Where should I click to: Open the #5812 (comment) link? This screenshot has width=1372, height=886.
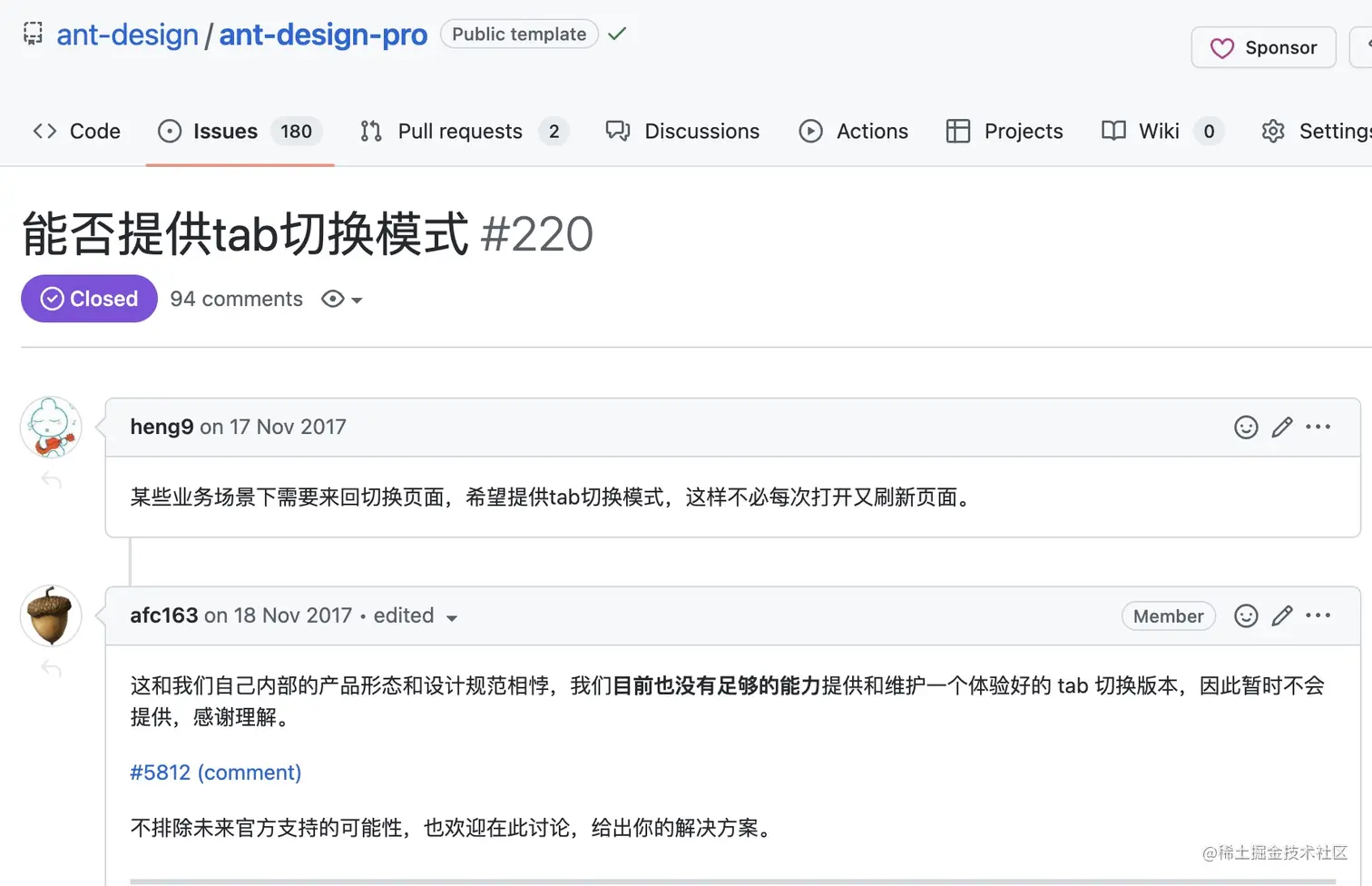pyautogui.click(x=216, y=773)
